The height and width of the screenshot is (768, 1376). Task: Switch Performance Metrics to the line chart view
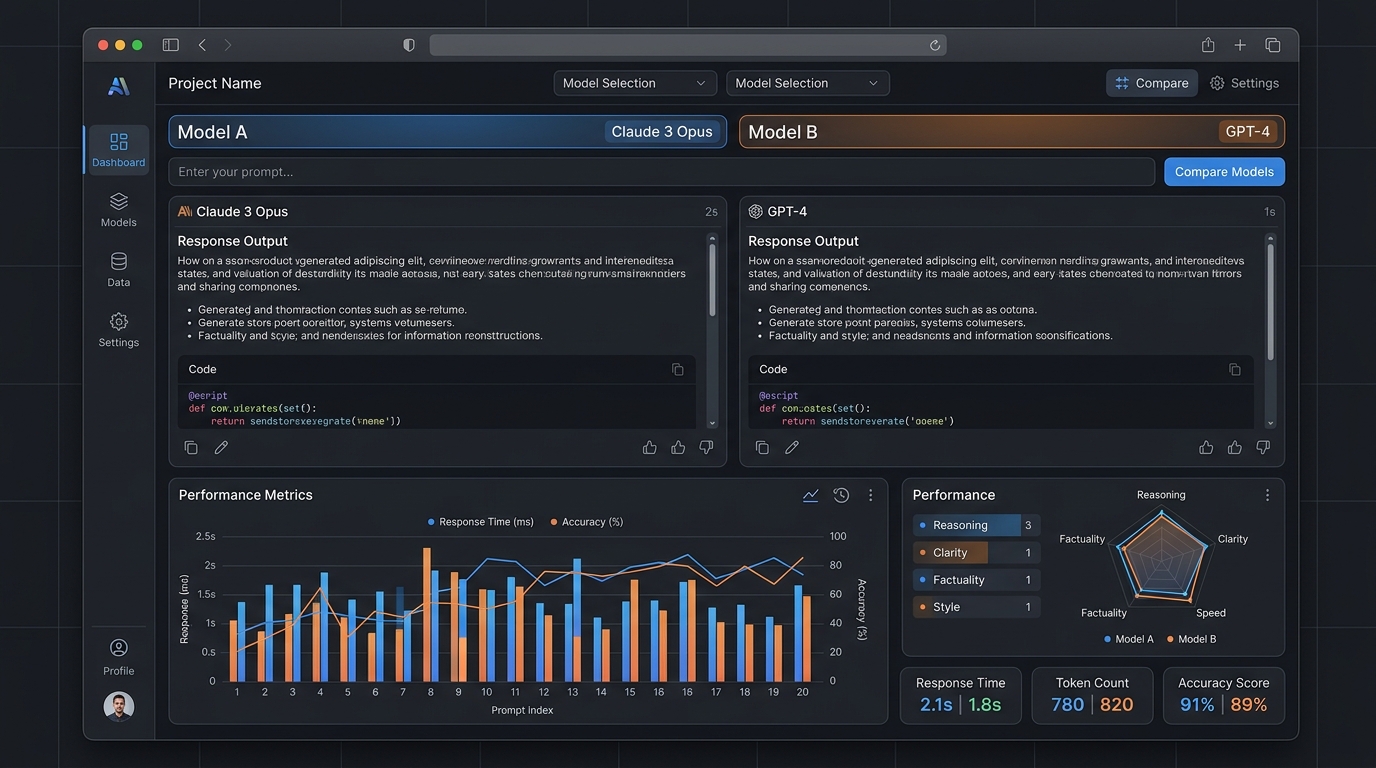point(810,495)
